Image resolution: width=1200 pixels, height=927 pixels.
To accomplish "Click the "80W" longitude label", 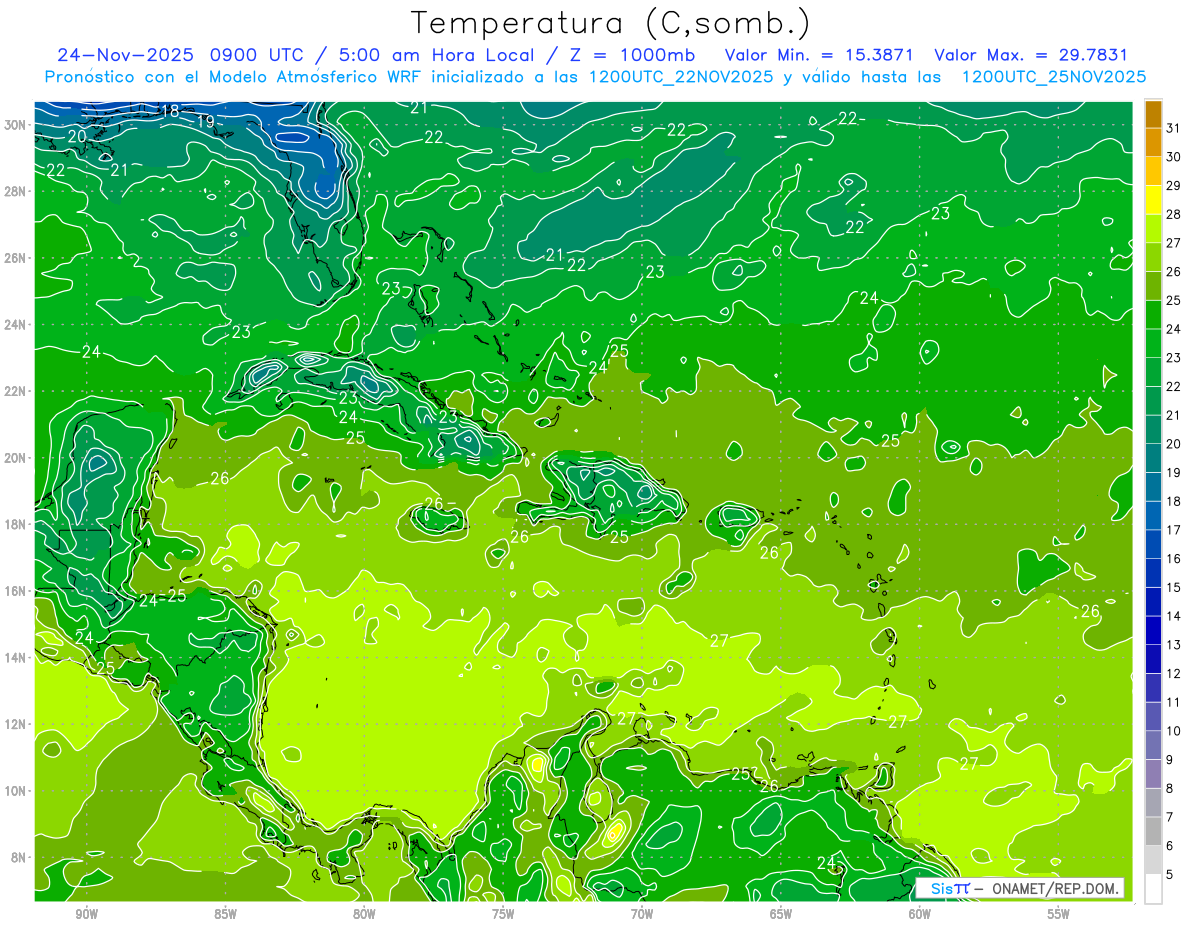I will point(364,914).
